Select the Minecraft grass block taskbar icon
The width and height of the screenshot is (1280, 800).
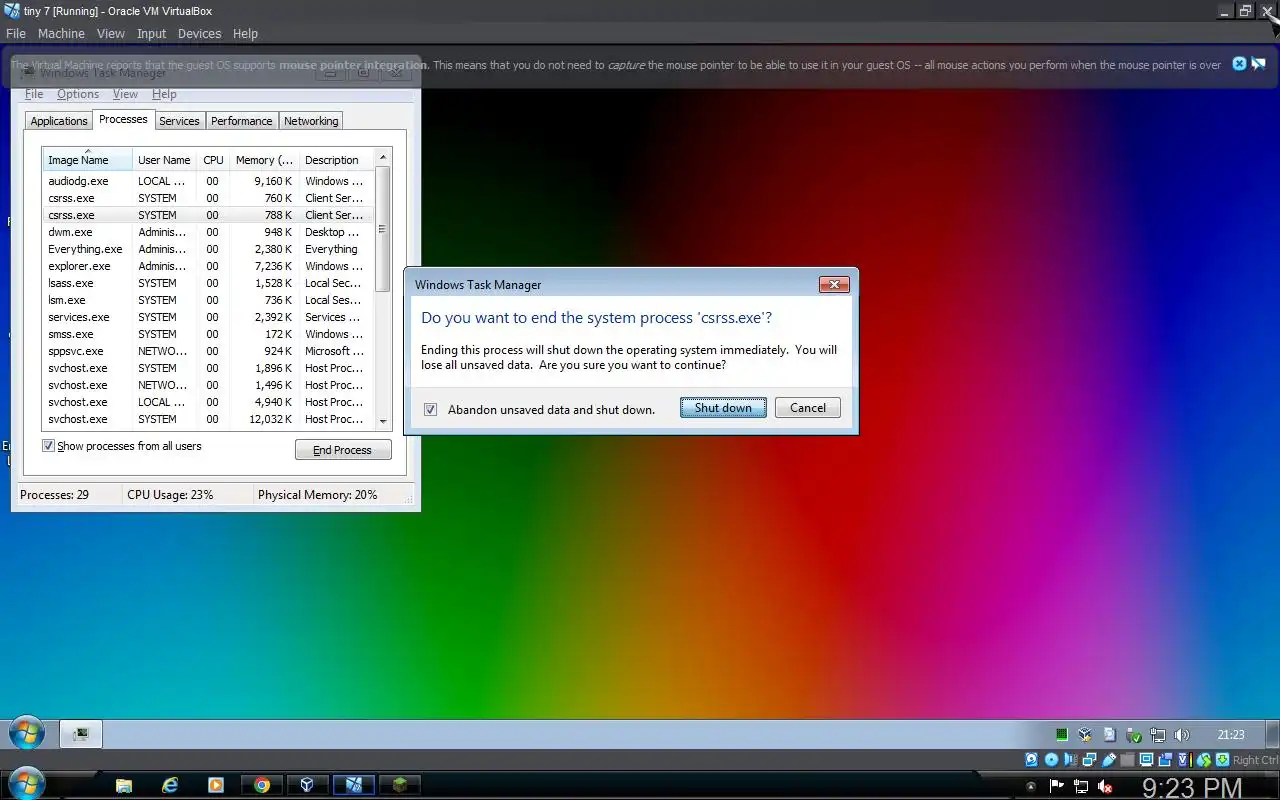point(399,785)
